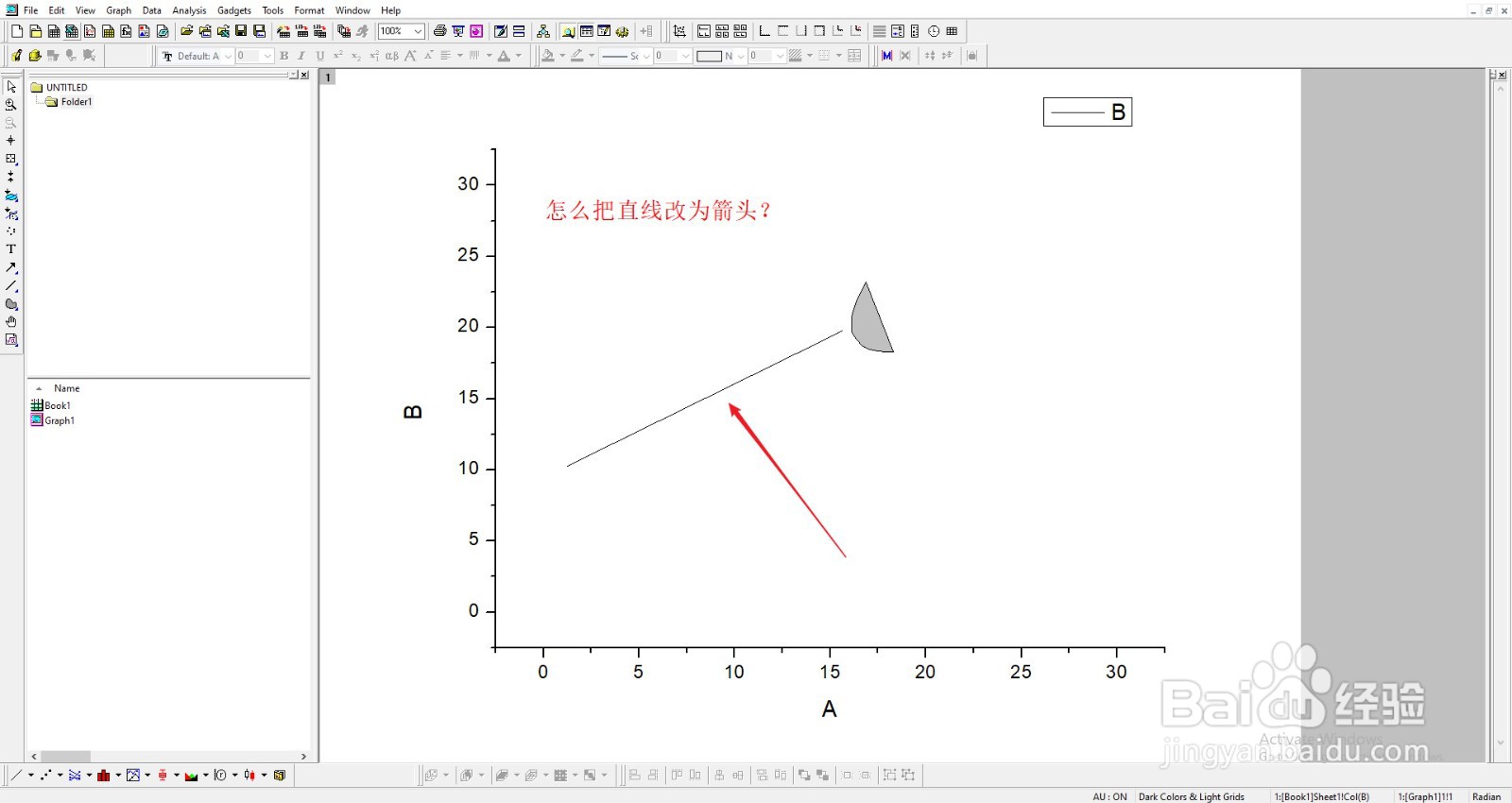Expand the Scatter plot type dropdown arrow
The height and width of the screenshot is (803, 1512).
(x=60, y=775)
